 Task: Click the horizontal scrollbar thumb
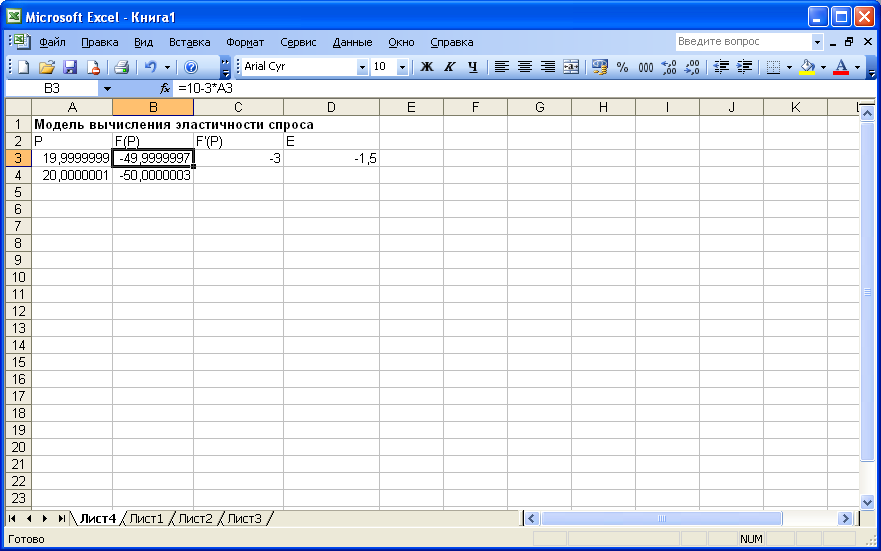point(661,518)
